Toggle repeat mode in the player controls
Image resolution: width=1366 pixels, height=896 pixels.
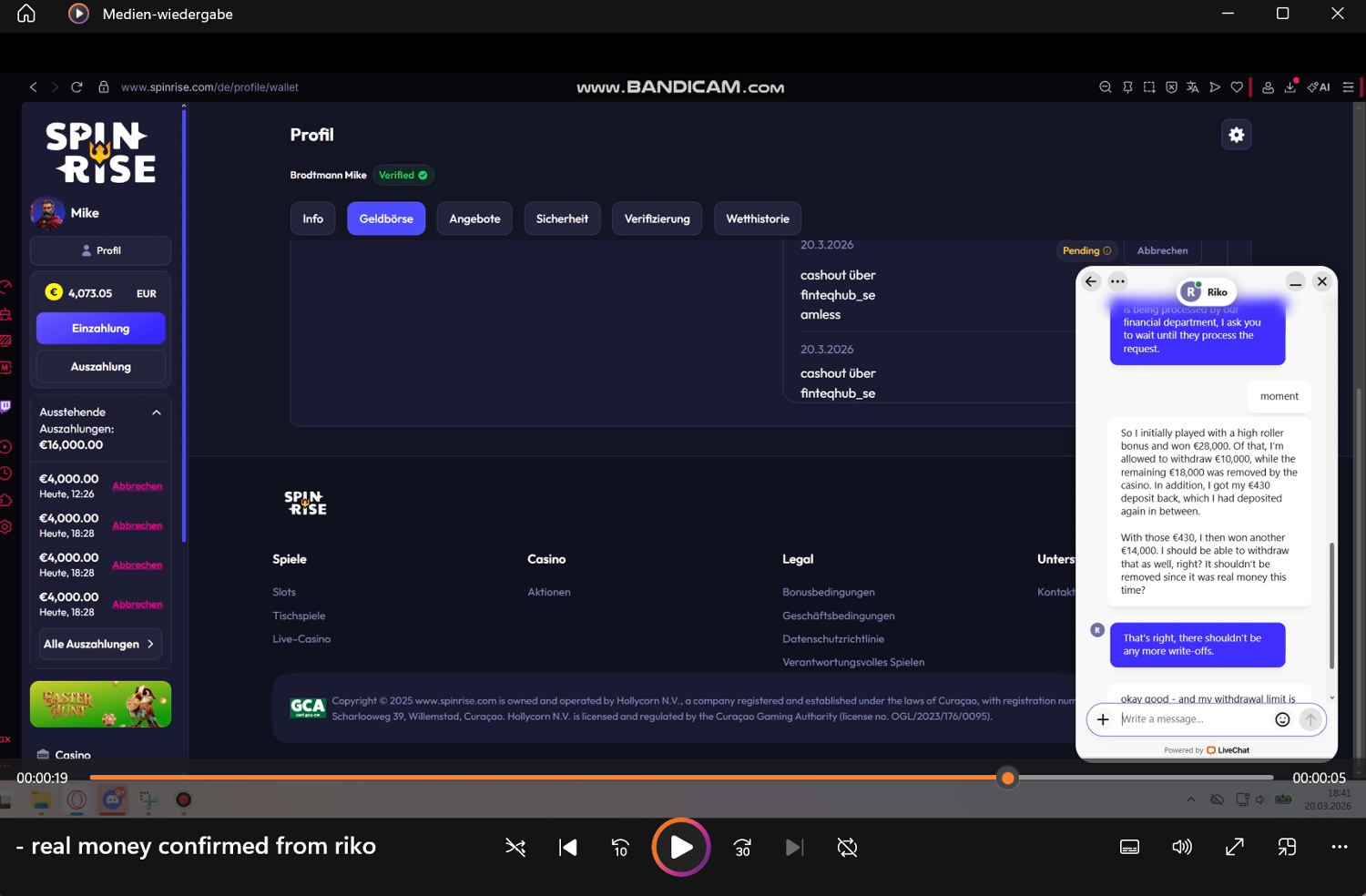click(x=847, y=848)
